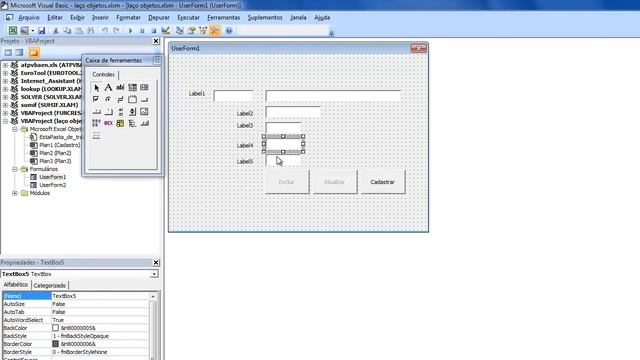Viewport: 640px width, 360px height.
Task: Select the TextBox tool in toolbox
Action: tap(120, 87)
